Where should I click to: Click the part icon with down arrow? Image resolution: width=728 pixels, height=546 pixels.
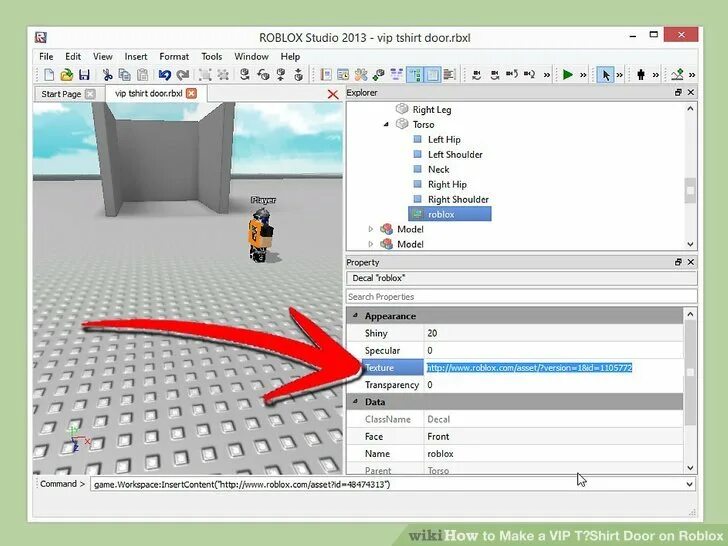coord(281,74)
